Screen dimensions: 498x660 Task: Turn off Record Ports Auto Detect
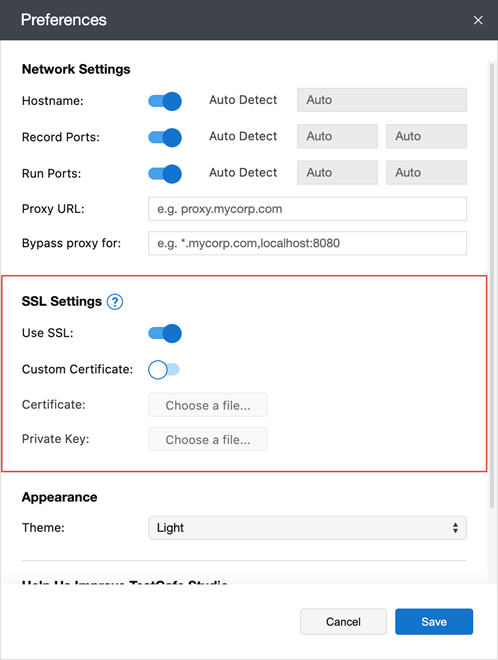click(x=165, y=138)
